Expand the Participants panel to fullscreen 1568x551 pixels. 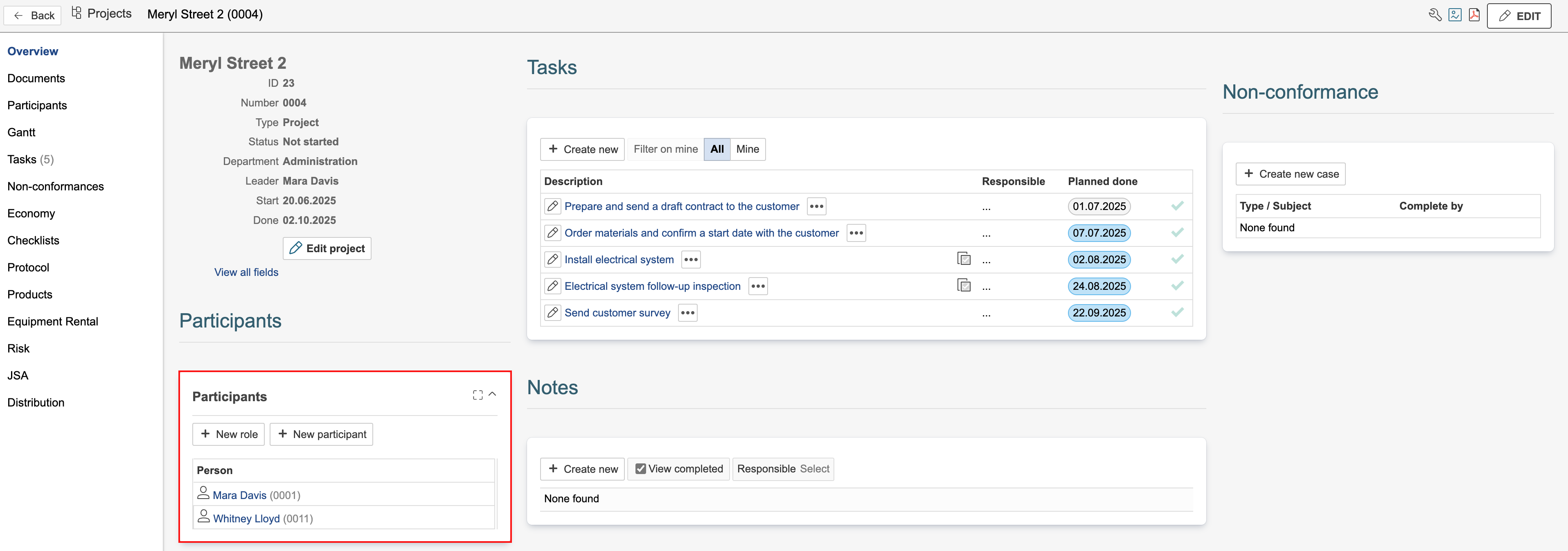tap(477, 395)
